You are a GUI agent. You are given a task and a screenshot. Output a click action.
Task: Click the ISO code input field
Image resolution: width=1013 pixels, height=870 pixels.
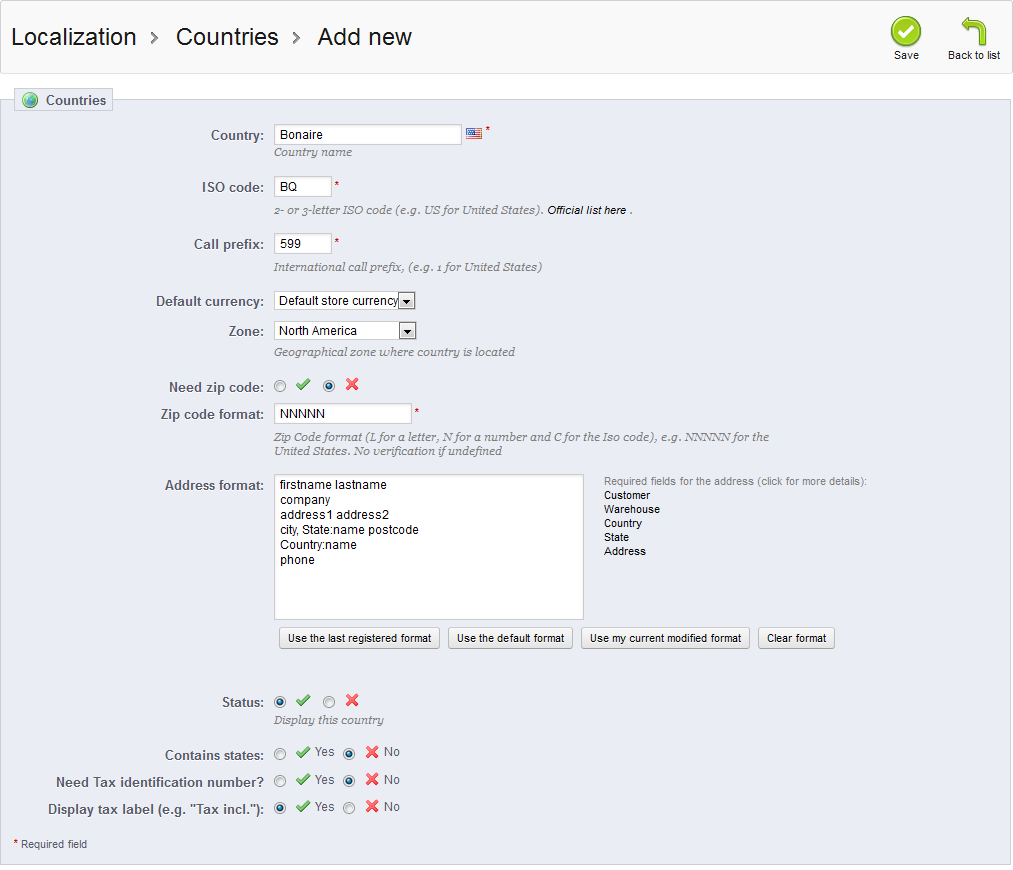302,187
